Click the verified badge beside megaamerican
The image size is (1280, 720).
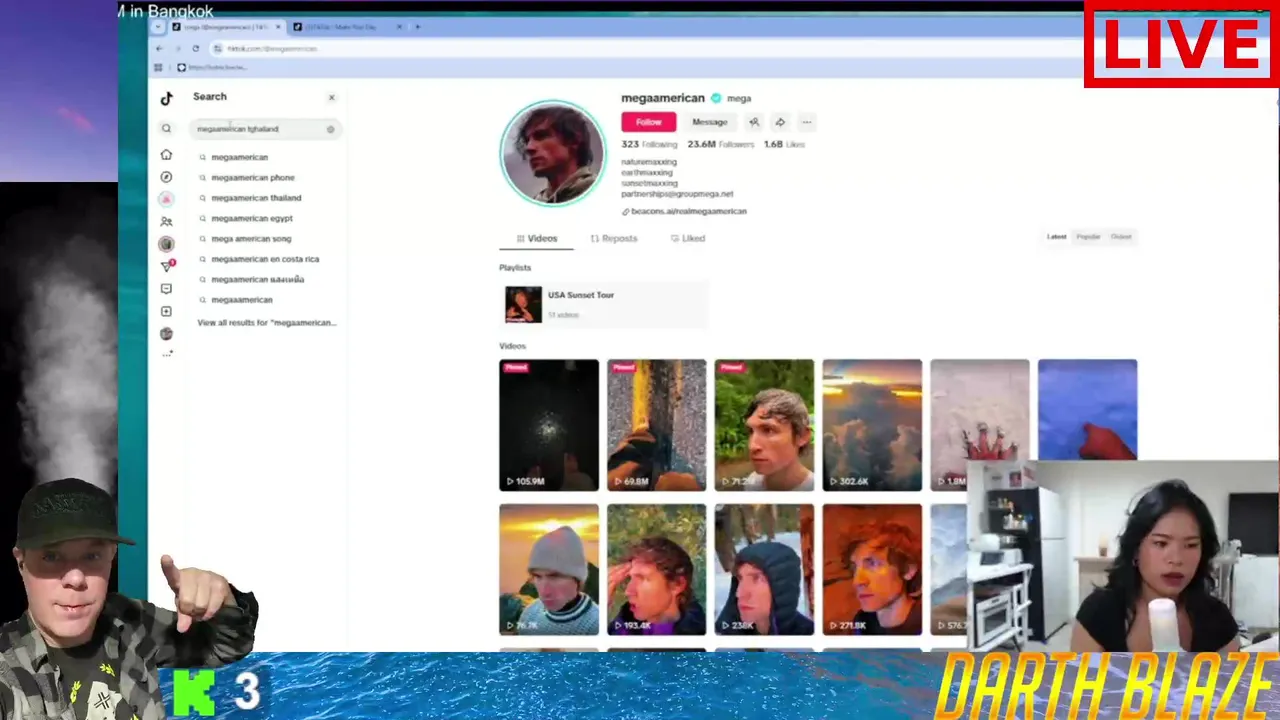(x=715, y=98)
